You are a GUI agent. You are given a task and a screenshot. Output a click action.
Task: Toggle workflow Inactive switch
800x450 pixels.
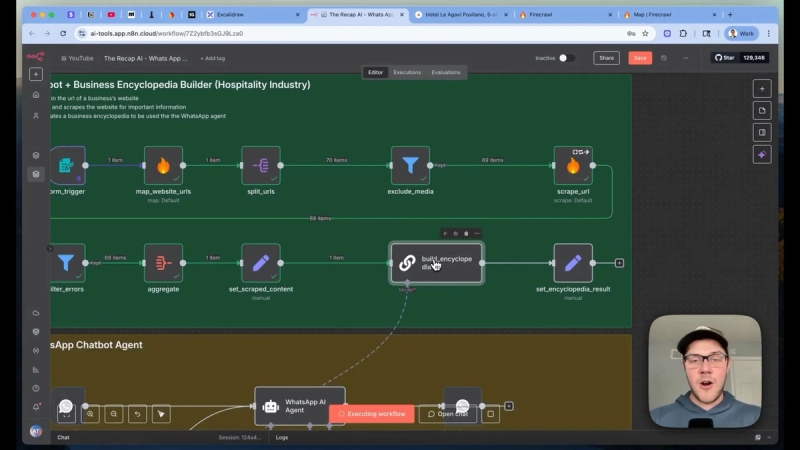(x=567, y=58)
